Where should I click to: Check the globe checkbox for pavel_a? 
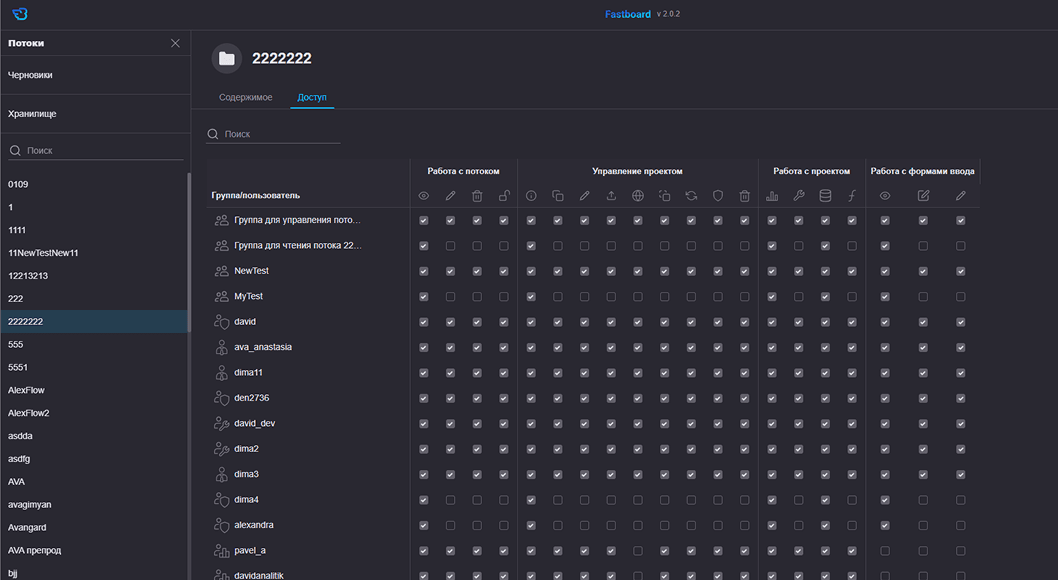click(638, 551)
